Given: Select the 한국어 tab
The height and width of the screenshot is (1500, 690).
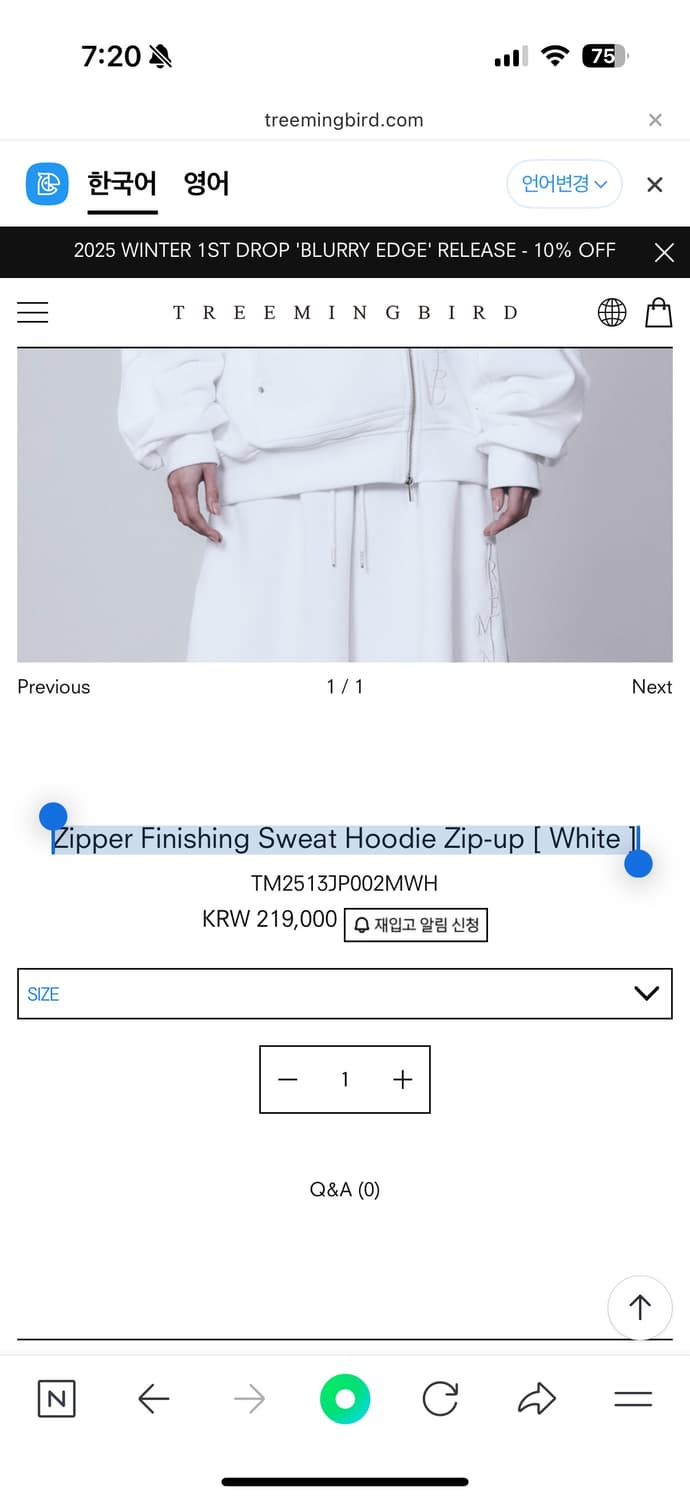Looking at the screenshot, I should tap(122, 184).
